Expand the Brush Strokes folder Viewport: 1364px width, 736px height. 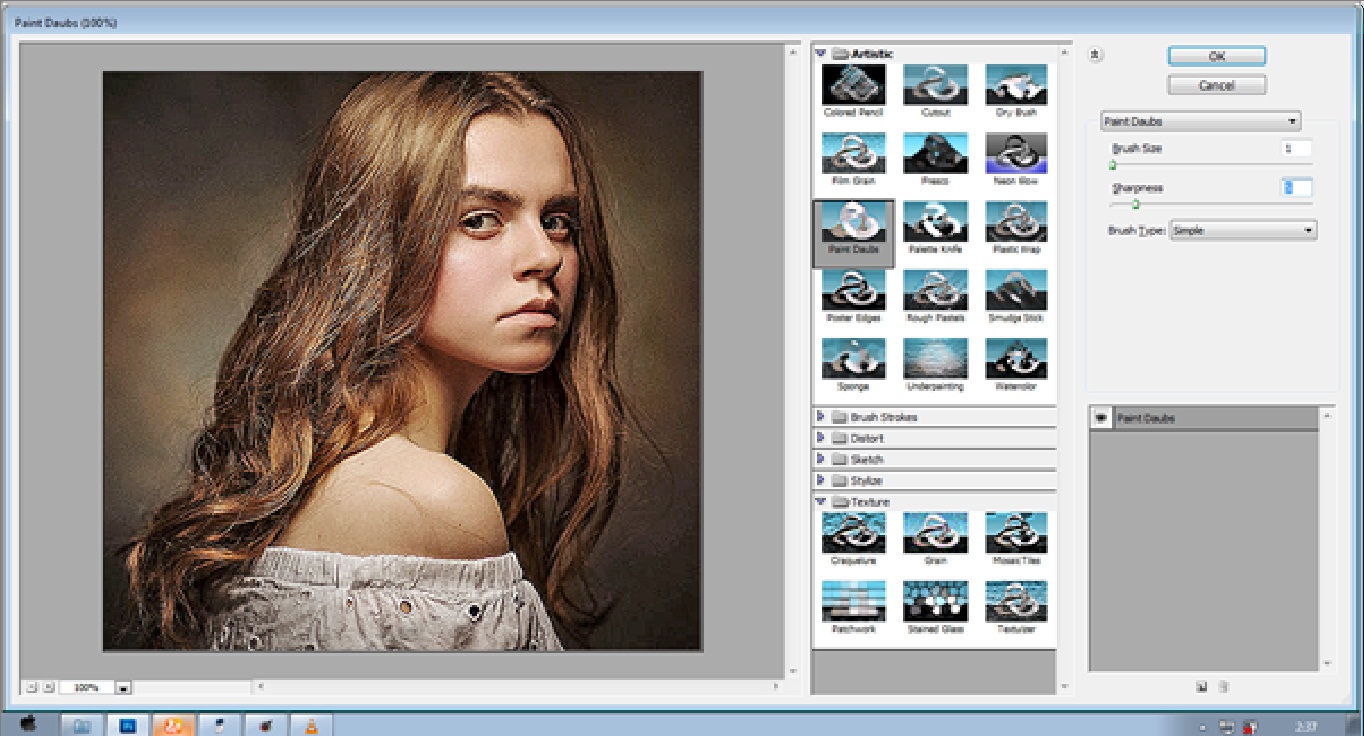point(821,417)
